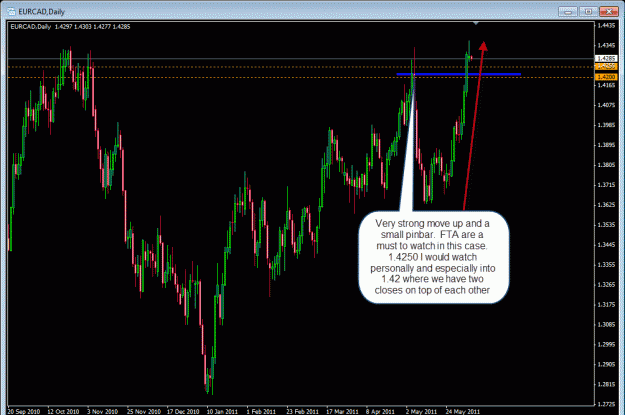The width and height of the screenshot is (625, 415).
Task: Click the 1.3535 price scale label
Action: pos(606,224)
